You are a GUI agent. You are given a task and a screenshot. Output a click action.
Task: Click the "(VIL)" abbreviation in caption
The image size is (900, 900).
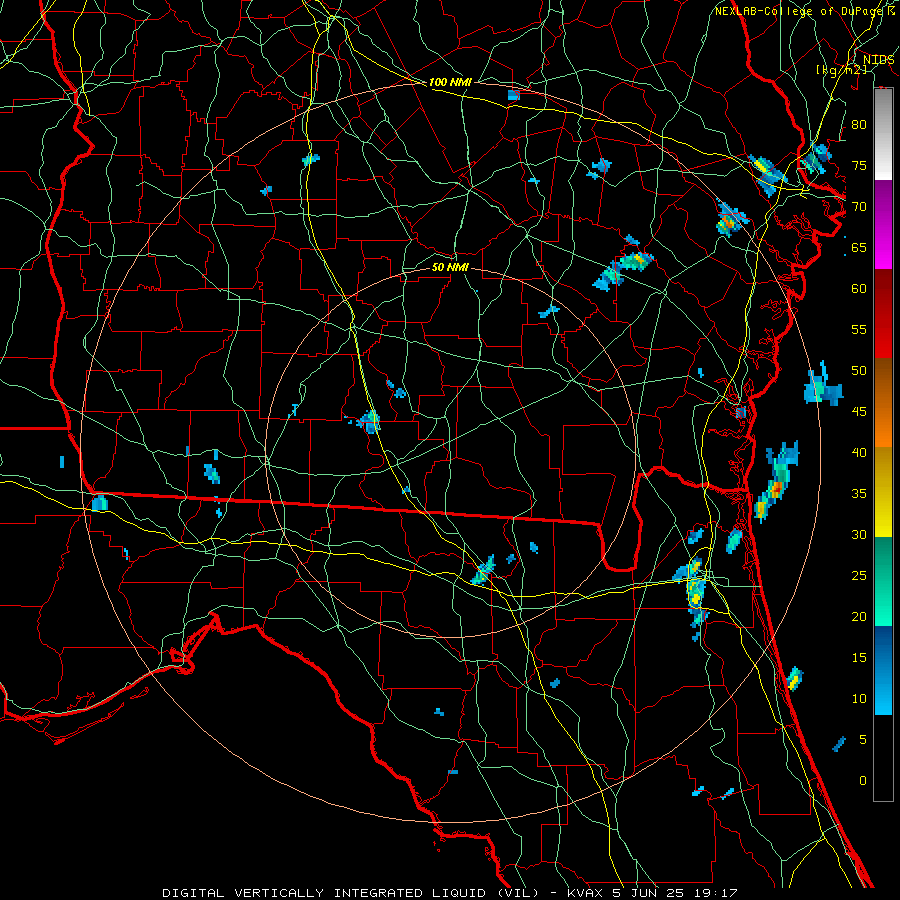point(516,893)
